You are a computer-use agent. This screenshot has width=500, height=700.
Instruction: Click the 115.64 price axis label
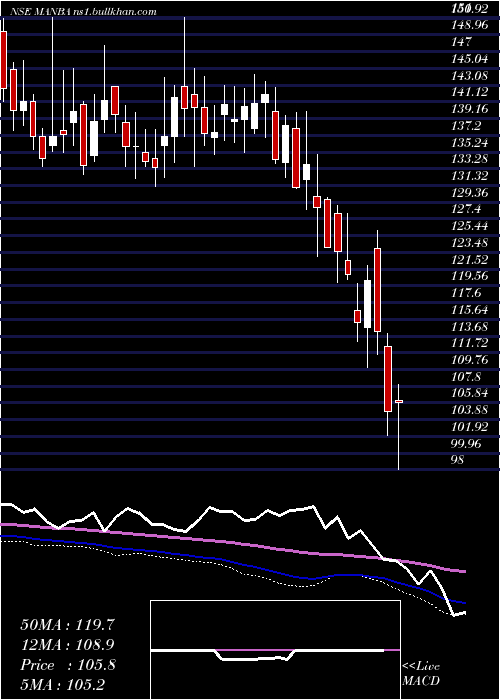(x=470, y=309)
